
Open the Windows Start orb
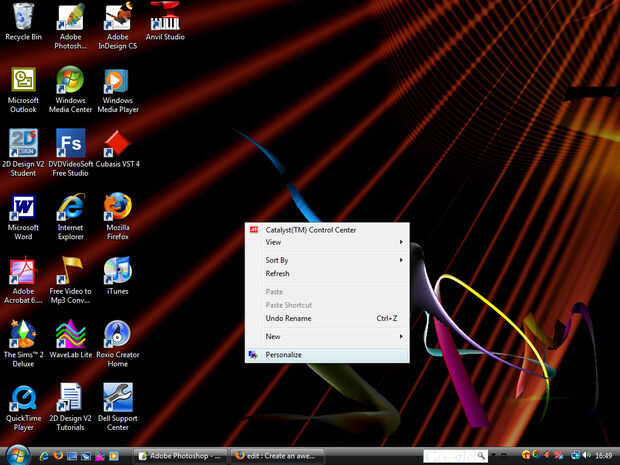point(17,455)
